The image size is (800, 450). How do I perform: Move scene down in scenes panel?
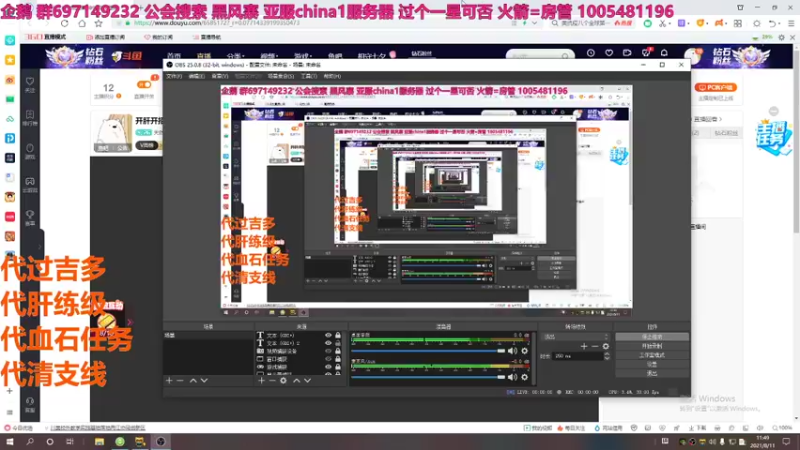(x=204, y=381)
